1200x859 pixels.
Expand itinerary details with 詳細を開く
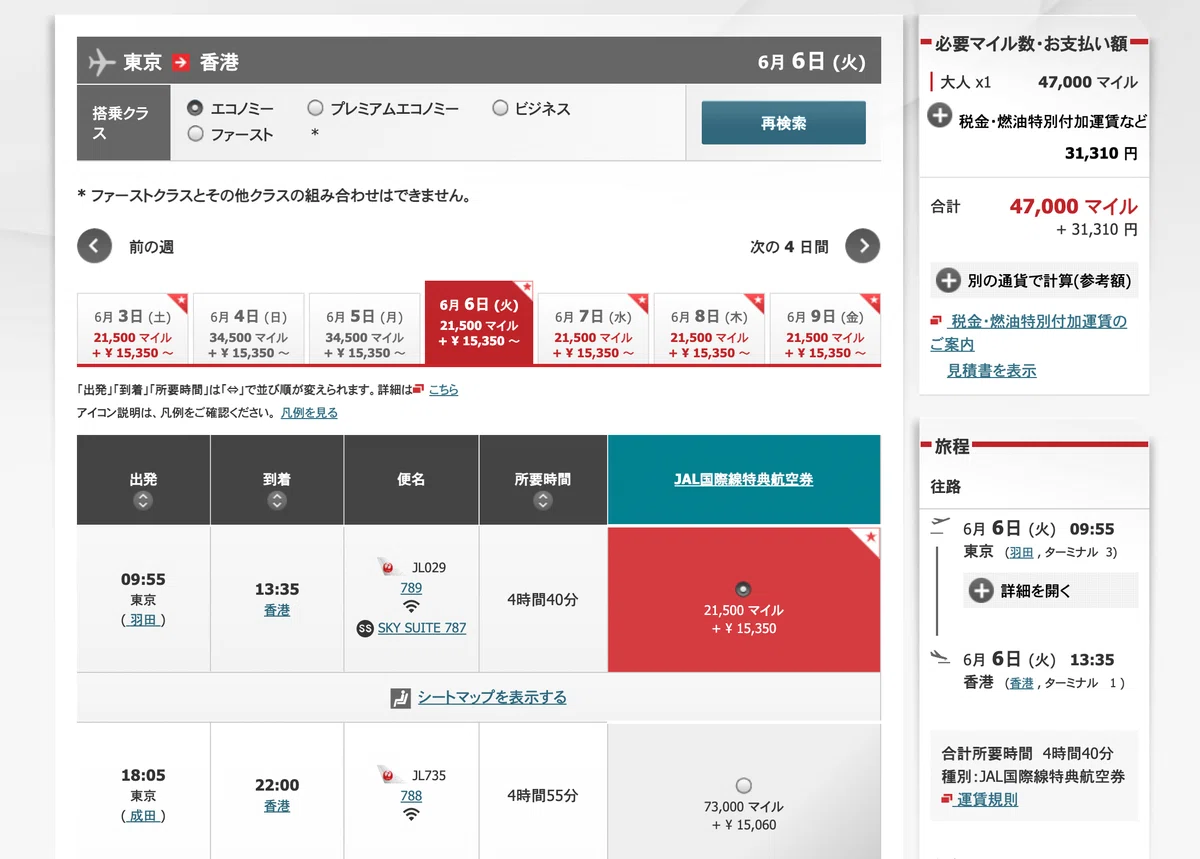[1051, 591]
